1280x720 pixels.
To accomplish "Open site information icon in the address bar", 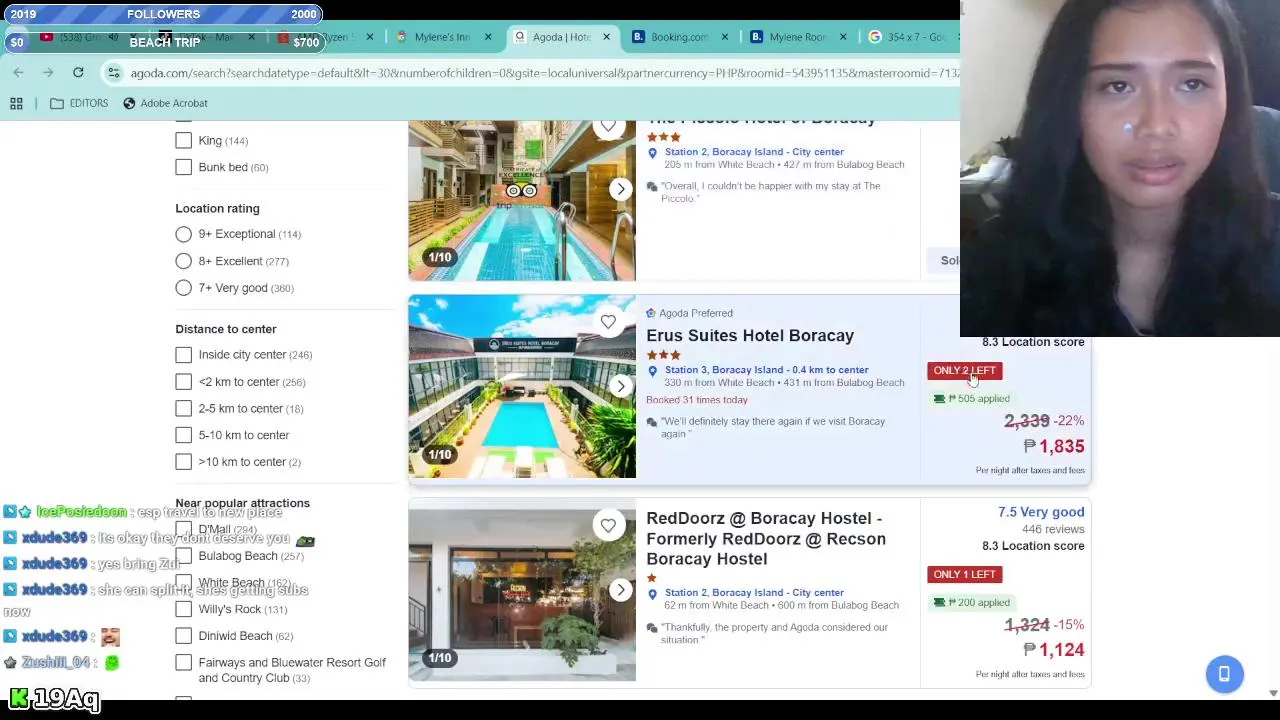I will point(114,73).
